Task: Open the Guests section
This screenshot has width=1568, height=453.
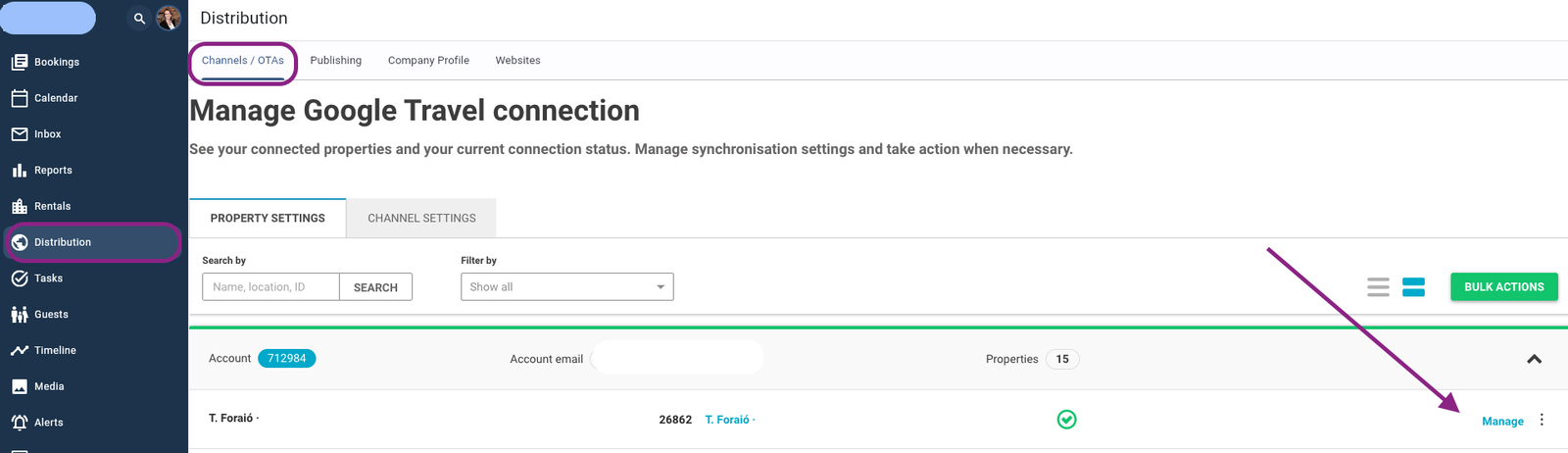Action: pos(50,315)
